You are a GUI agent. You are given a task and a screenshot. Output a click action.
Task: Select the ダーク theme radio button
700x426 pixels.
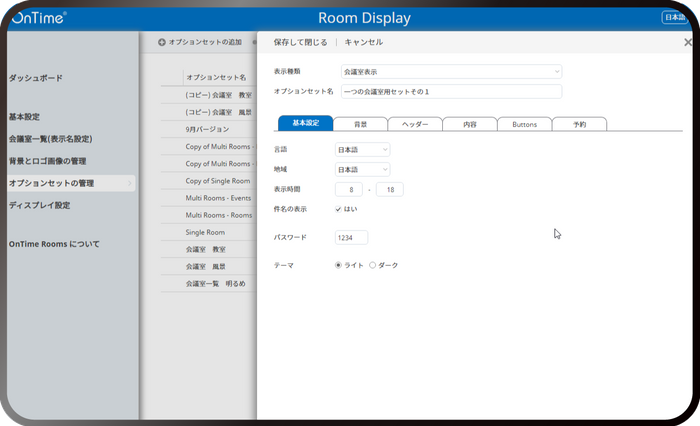pos(372,265)
